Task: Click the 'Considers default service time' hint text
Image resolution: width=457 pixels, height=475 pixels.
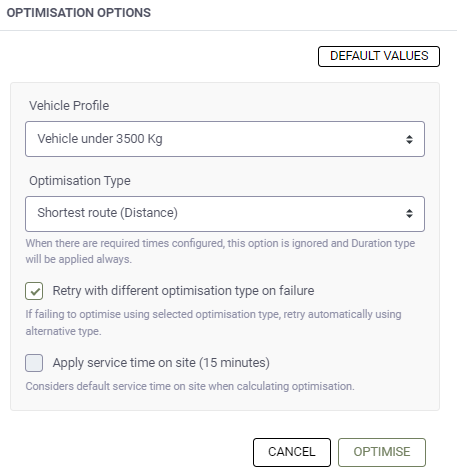Action: point(190,386)
